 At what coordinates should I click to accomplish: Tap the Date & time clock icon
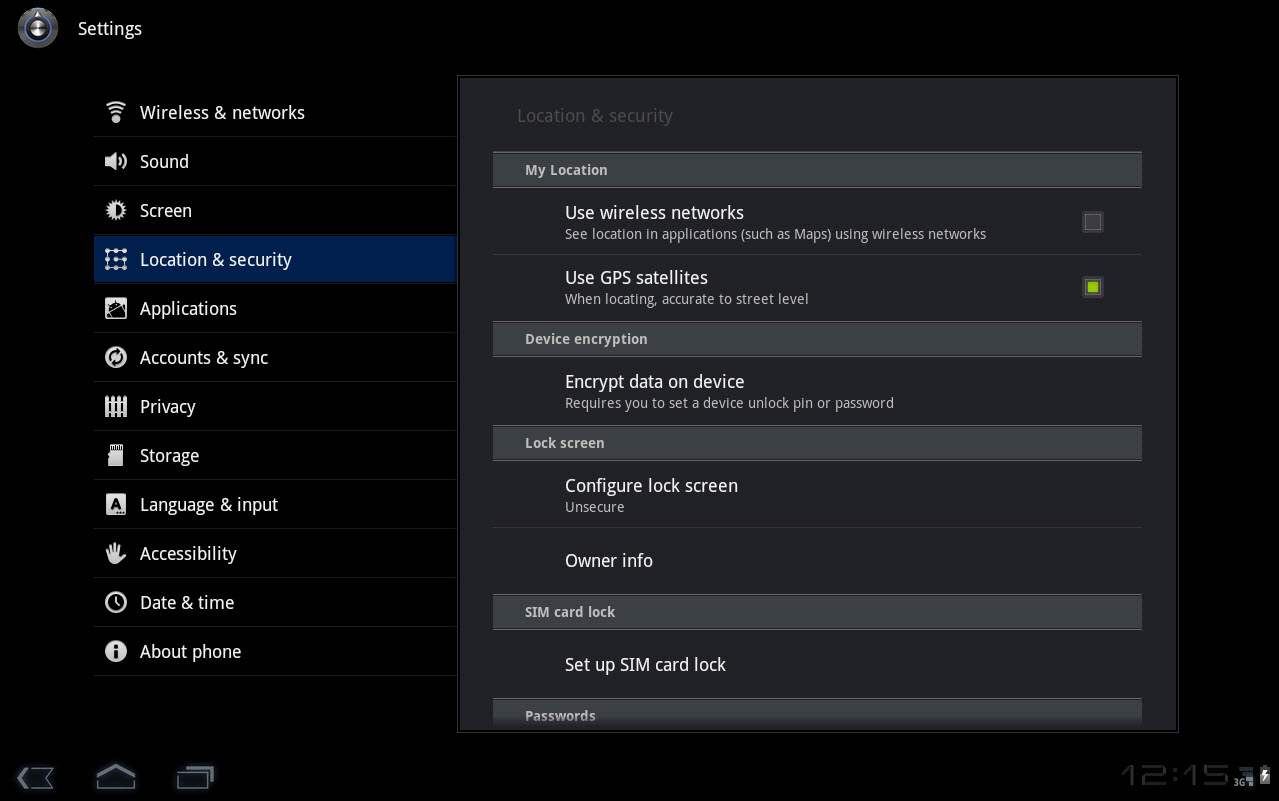(116, 602)
